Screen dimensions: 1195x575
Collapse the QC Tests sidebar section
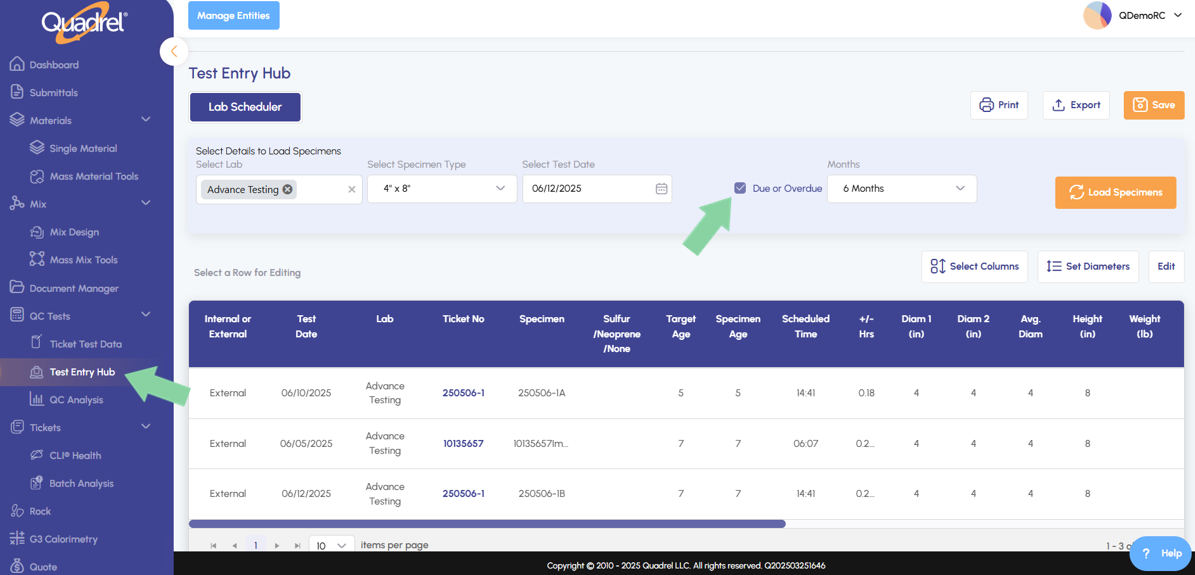146,315
